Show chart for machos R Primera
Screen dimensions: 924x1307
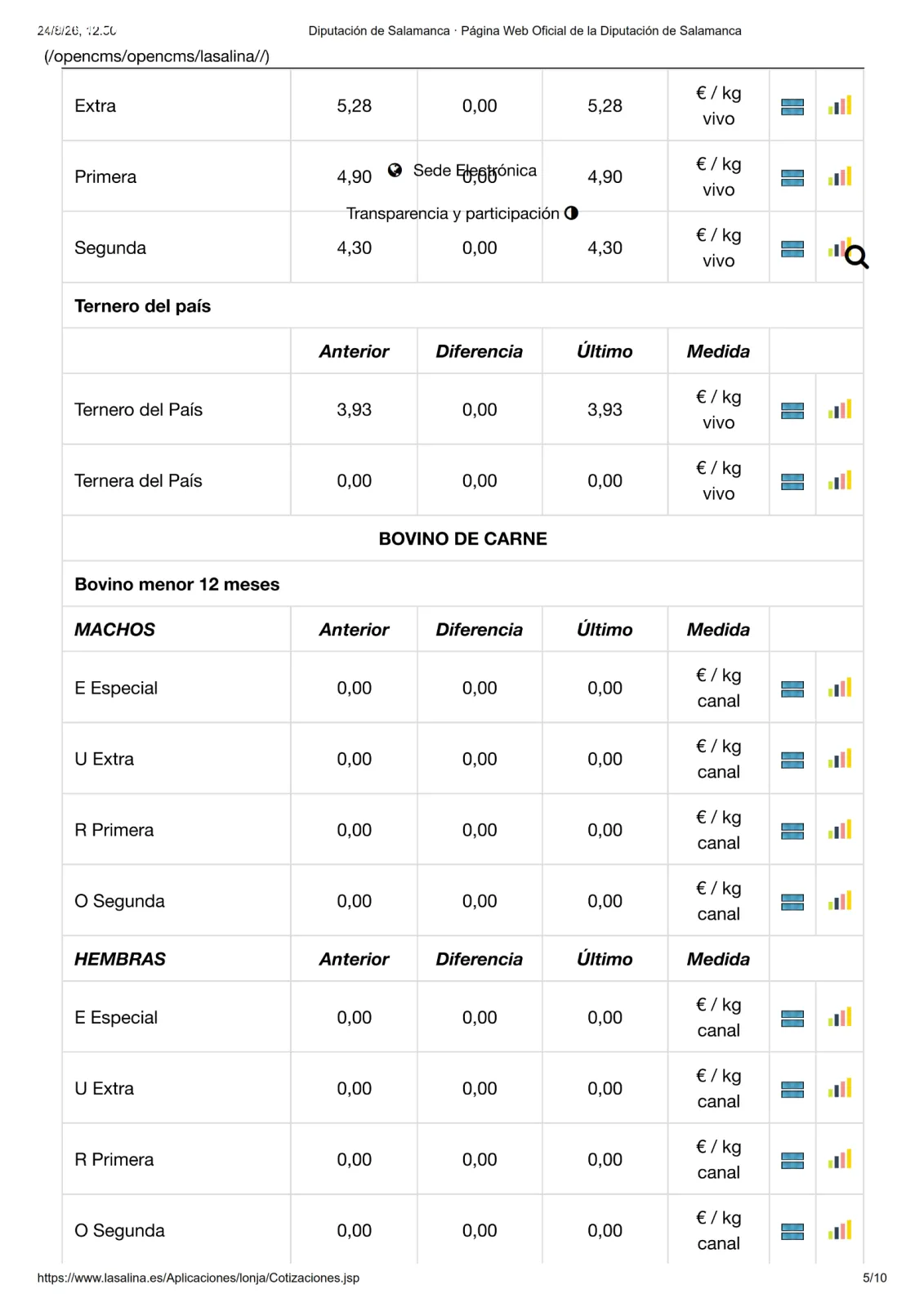pos(839,830)
